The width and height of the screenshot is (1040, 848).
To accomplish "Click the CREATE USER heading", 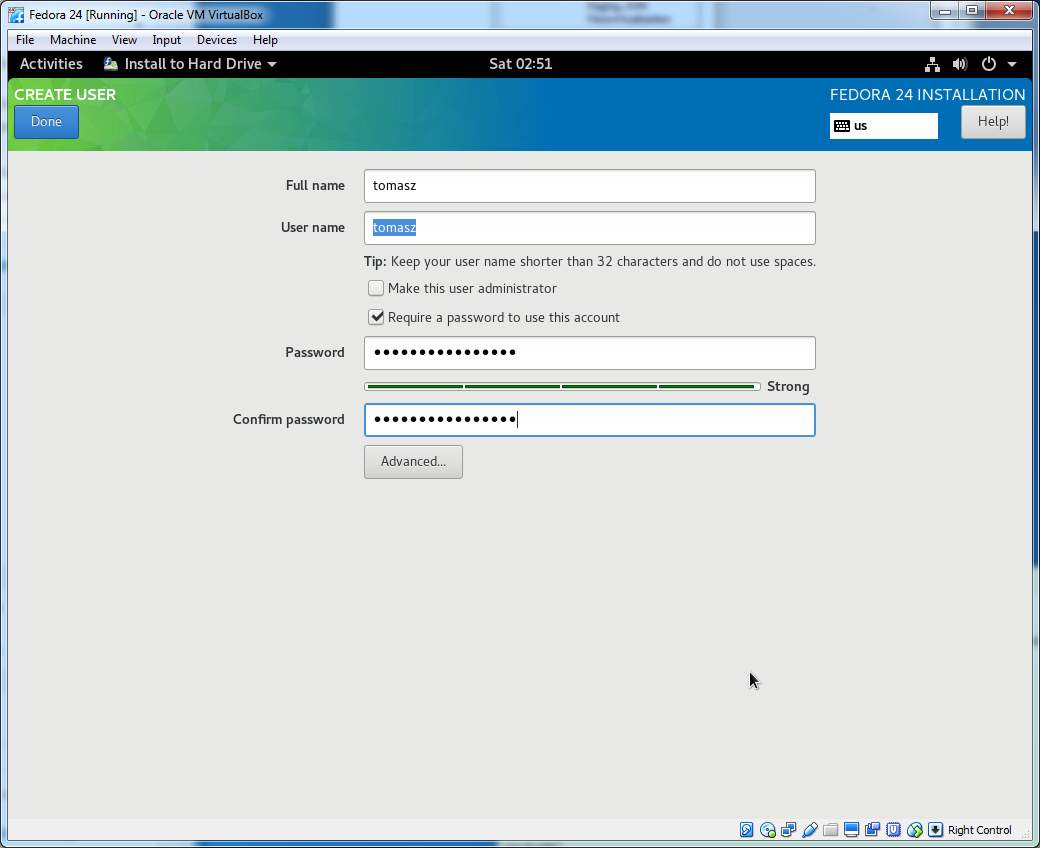I will click(65, 95).
